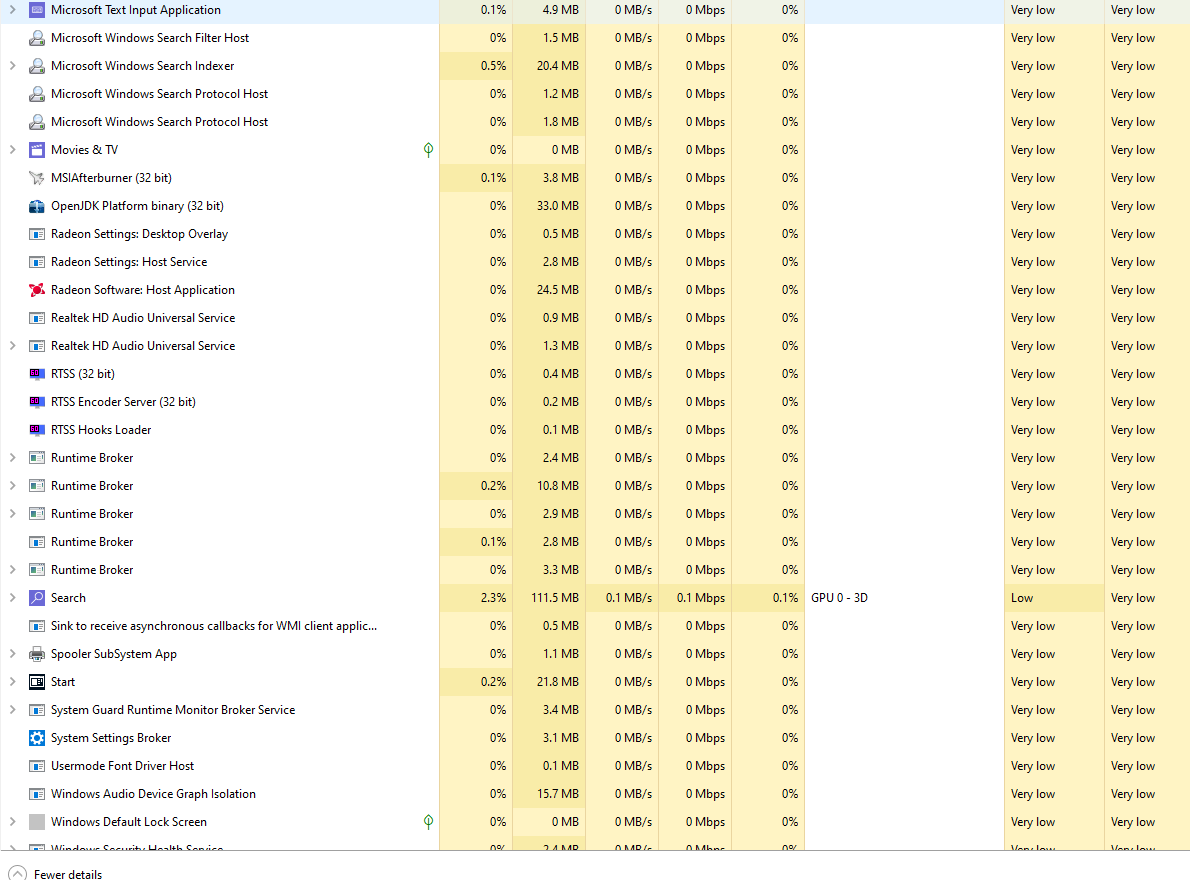Select the Usermode Font Driver Host process
The width and height of the screenshot is (1190, 880).
click(x=122, y=766)
